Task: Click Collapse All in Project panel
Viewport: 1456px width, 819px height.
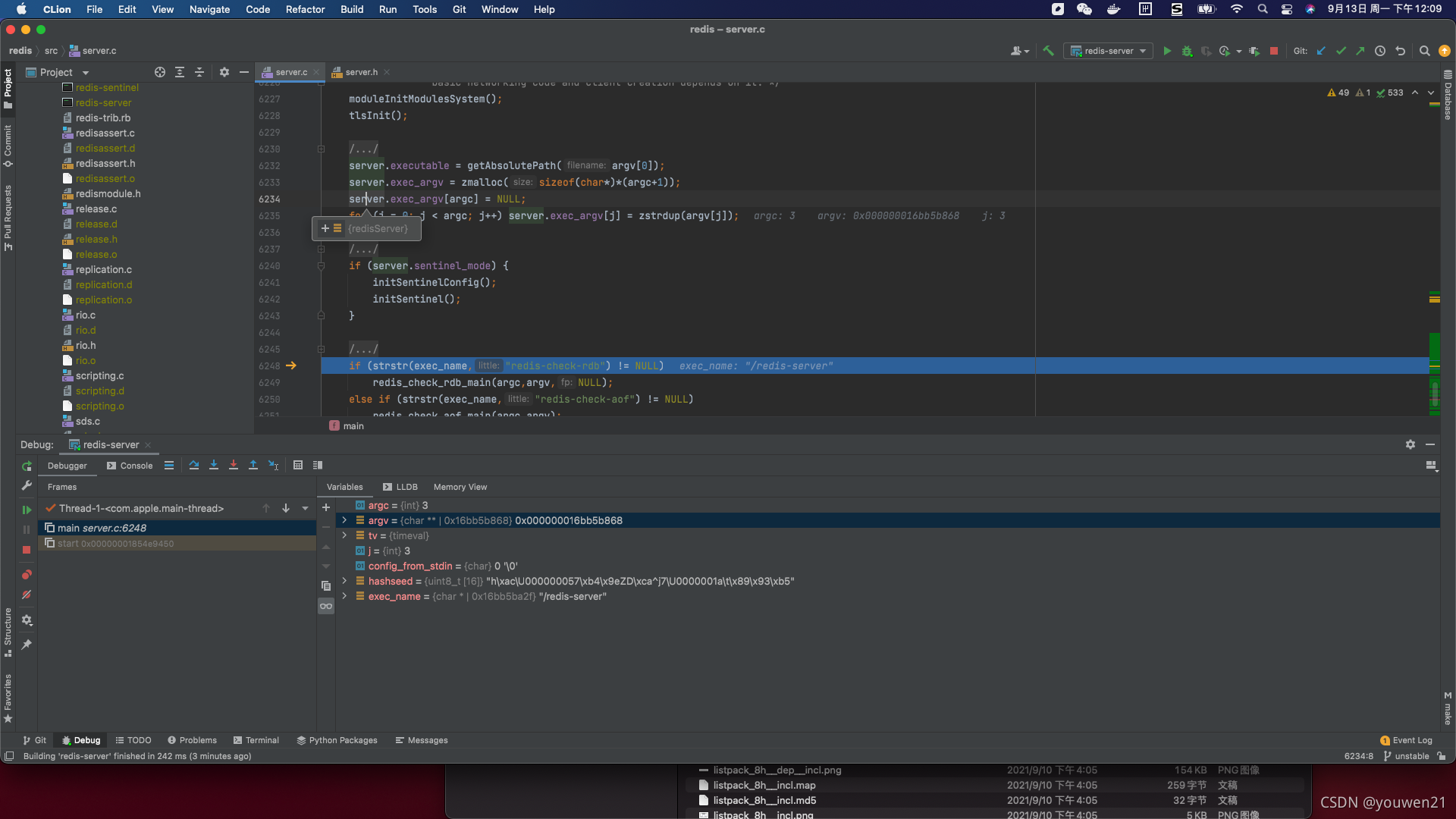Action: (199, 72)
